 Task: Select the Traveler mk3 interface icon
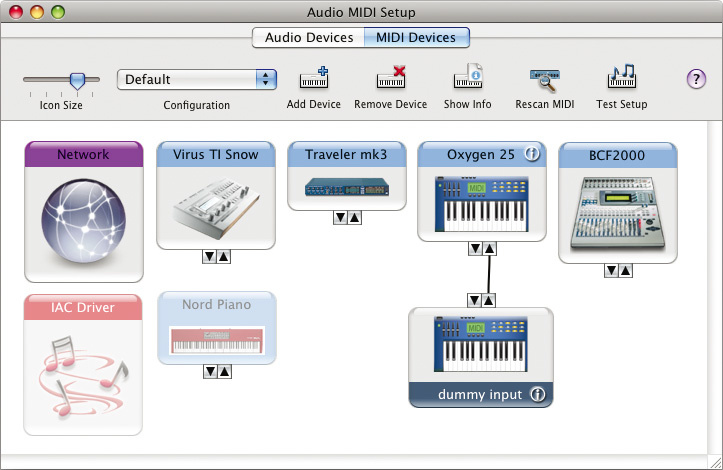[x=347, y=187]
